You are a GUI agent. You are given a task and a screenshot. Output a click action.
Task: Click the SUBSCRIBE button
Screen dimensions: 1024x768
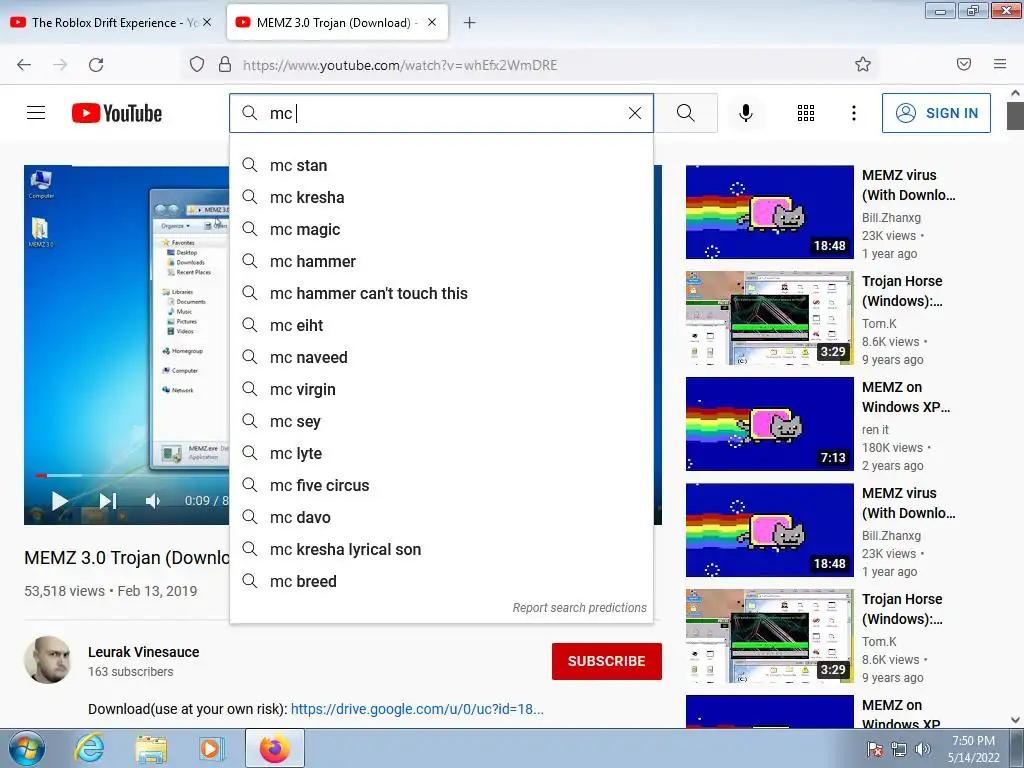pyautogui.click(x=606, y=661)
